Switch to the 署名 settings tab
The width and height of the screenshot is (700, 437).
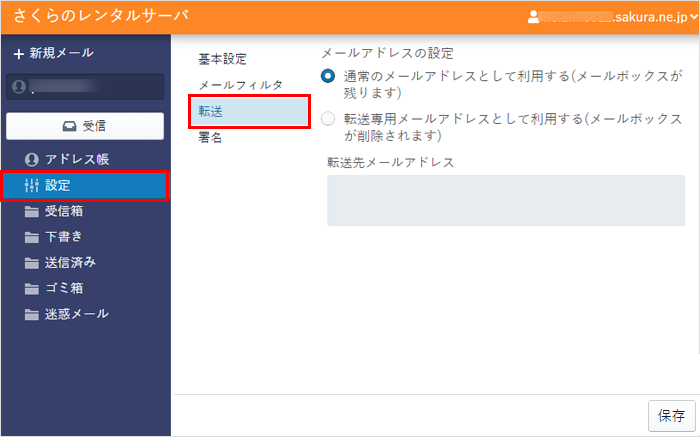click(x=211, y=138)
